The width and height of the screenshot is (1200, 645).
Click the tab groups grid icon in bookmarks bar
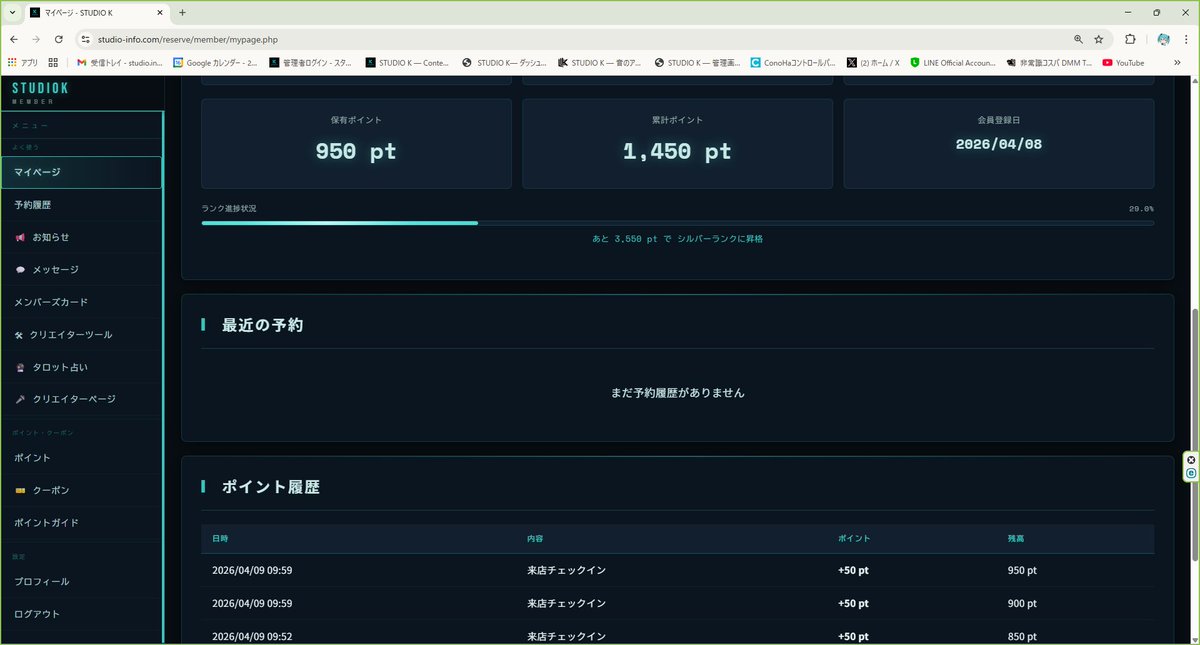pyautogui.click(x=53, y=62)
